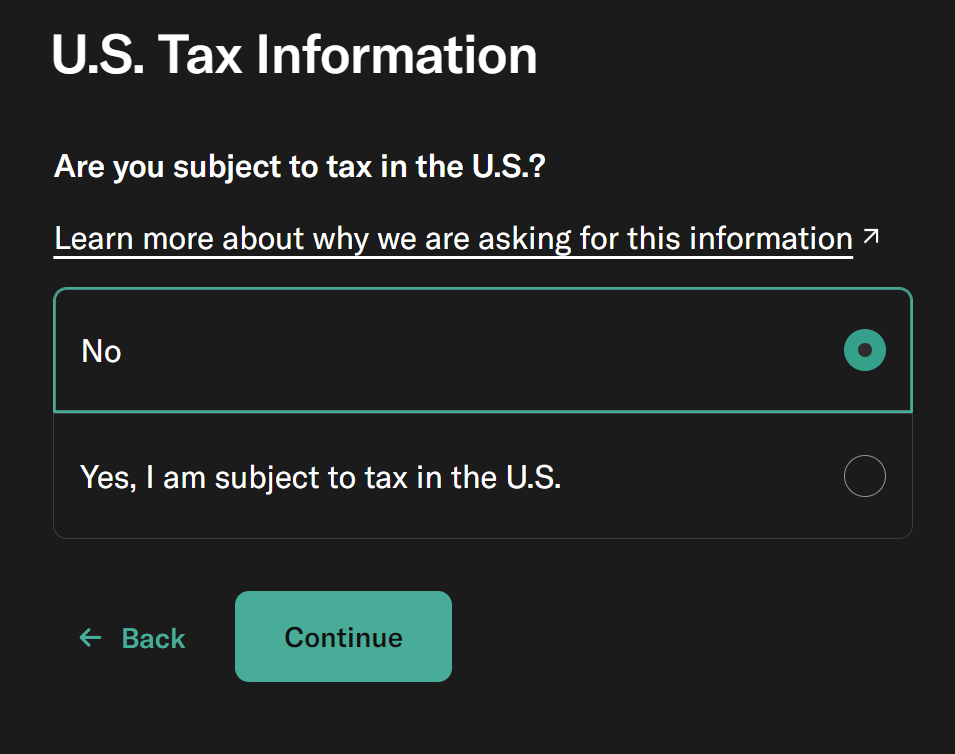Click the left arrow icon beside Back
Image resolution: width=955 pixels, height=754 pixels.
point(91,638)
